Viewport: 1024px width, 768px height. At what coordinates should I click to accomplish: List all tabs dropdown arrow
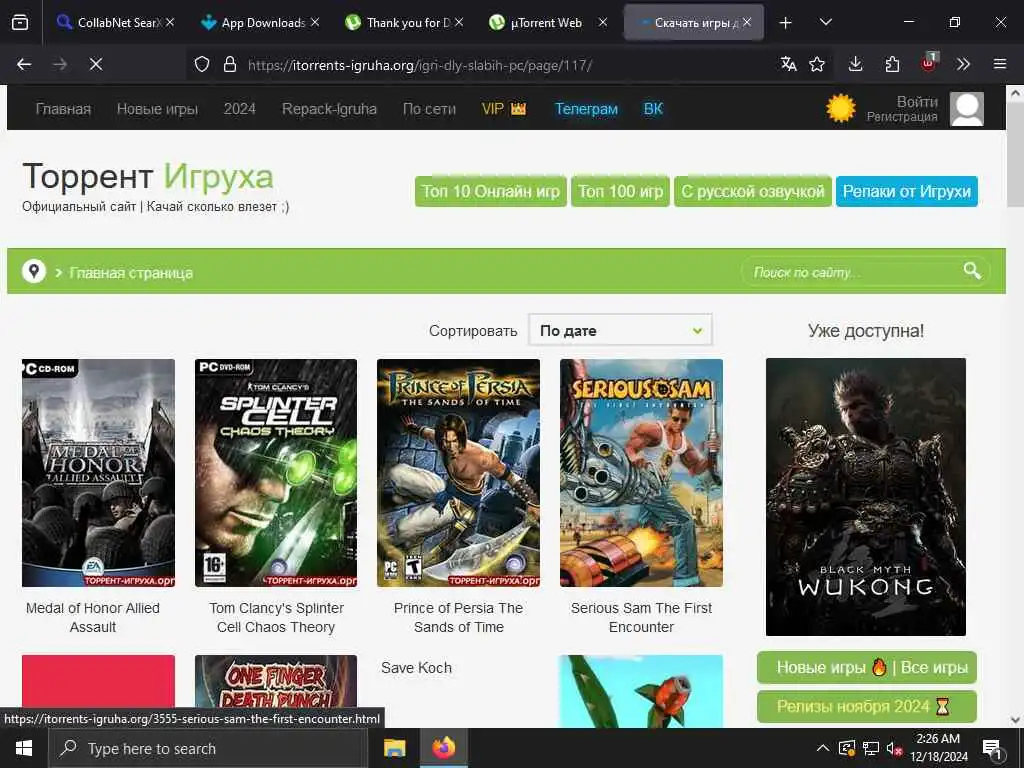(825, 22)
